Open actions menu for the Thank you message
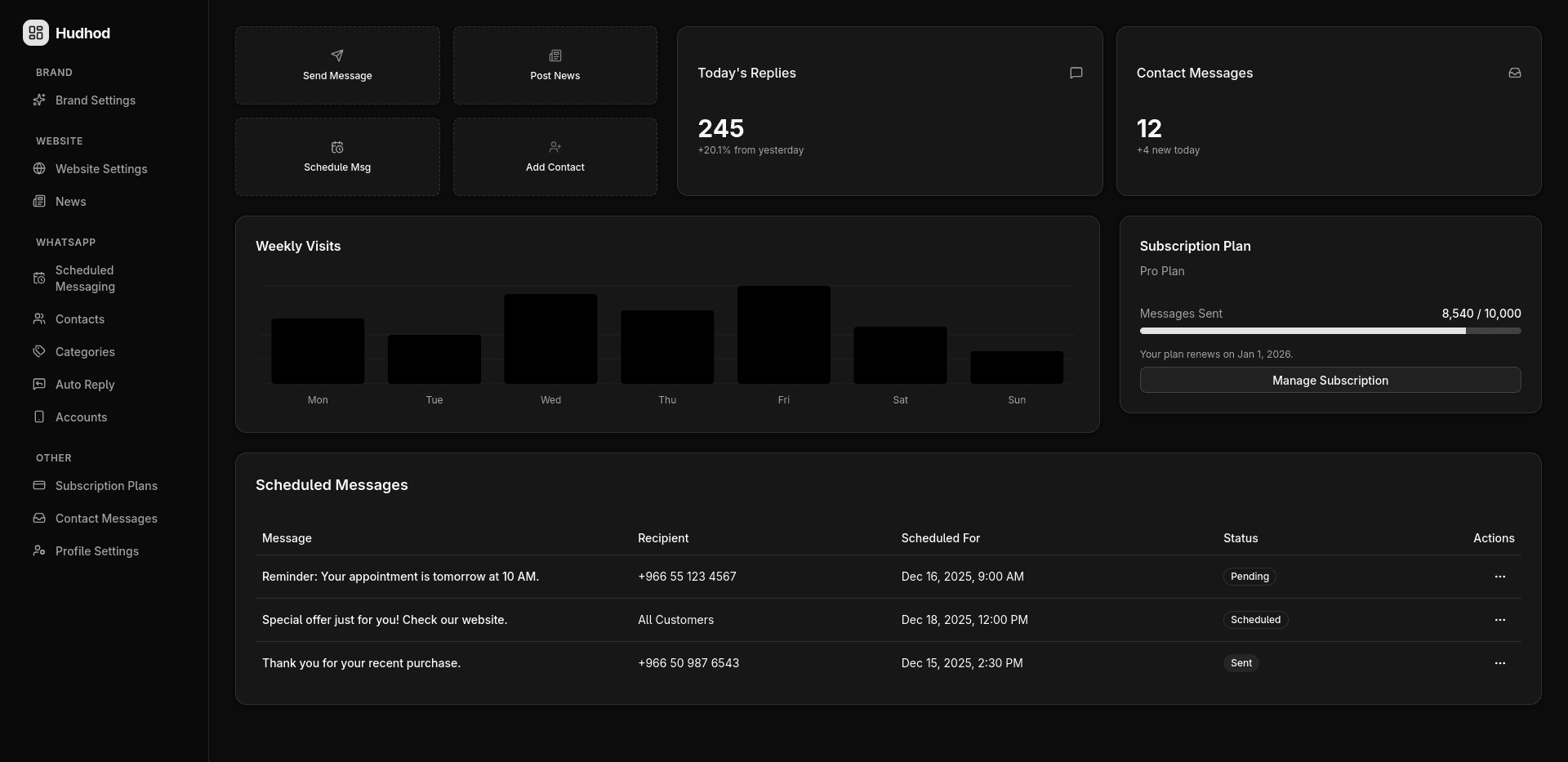 (x=1499, y=662)
